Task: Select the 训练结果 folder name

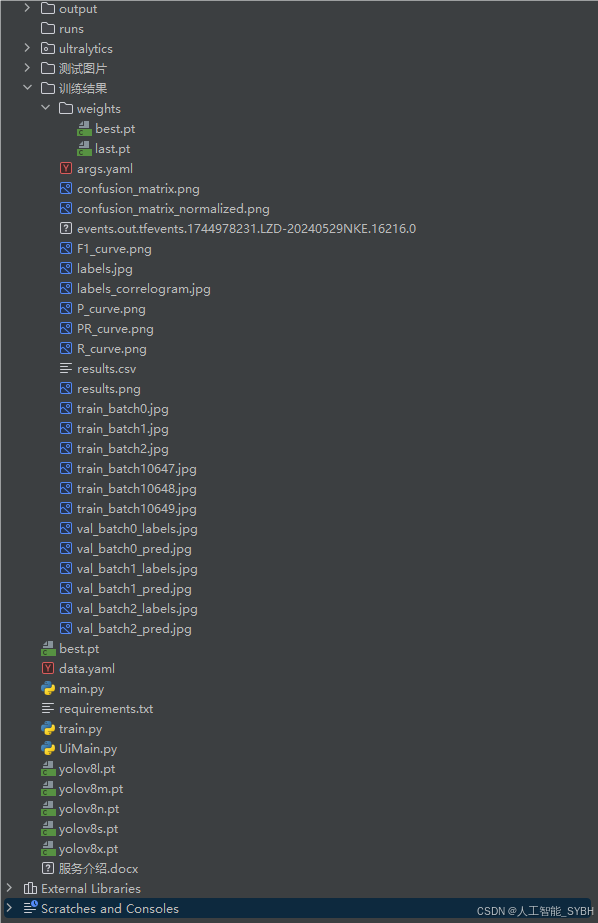Action: (x=83, y=88)
